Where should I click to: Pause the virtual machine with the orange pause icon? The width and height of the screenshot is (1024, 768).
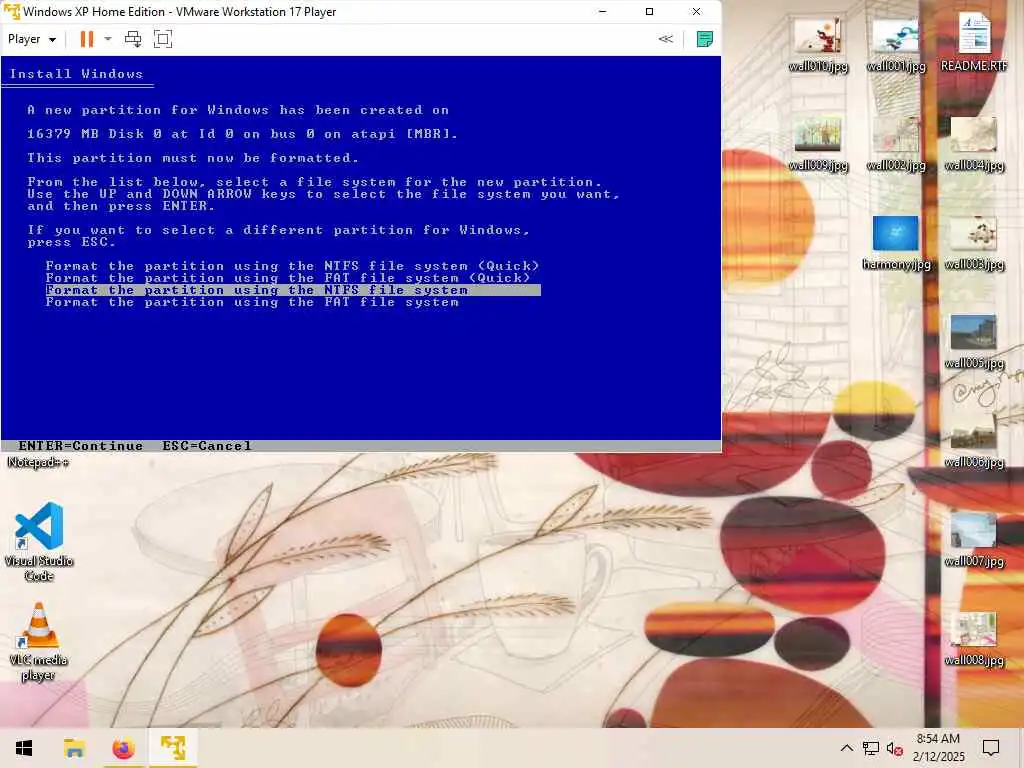(86, 39)
